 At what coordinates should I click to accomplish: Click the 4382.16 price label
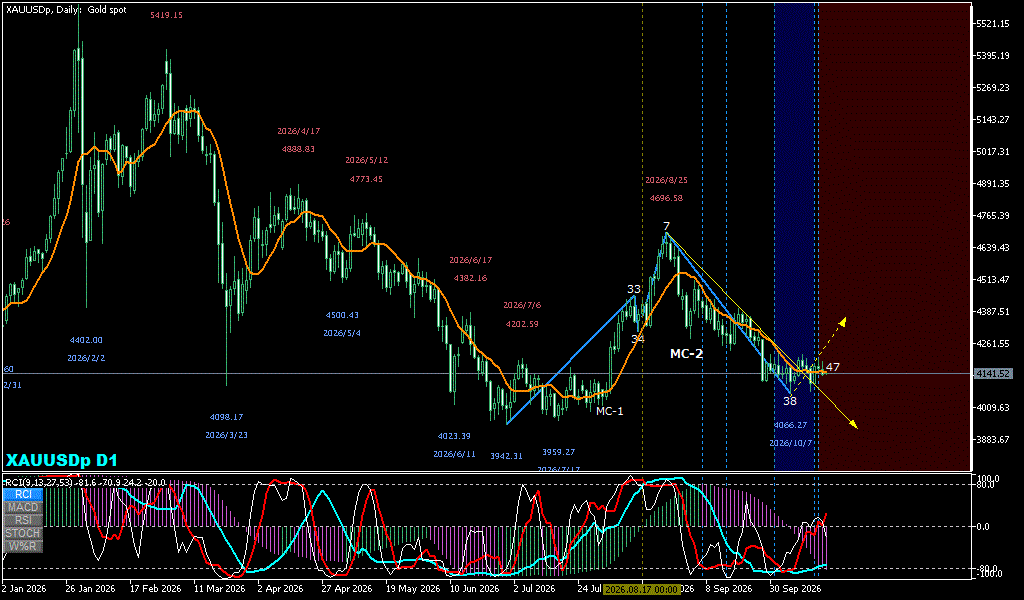coord(470,278)
